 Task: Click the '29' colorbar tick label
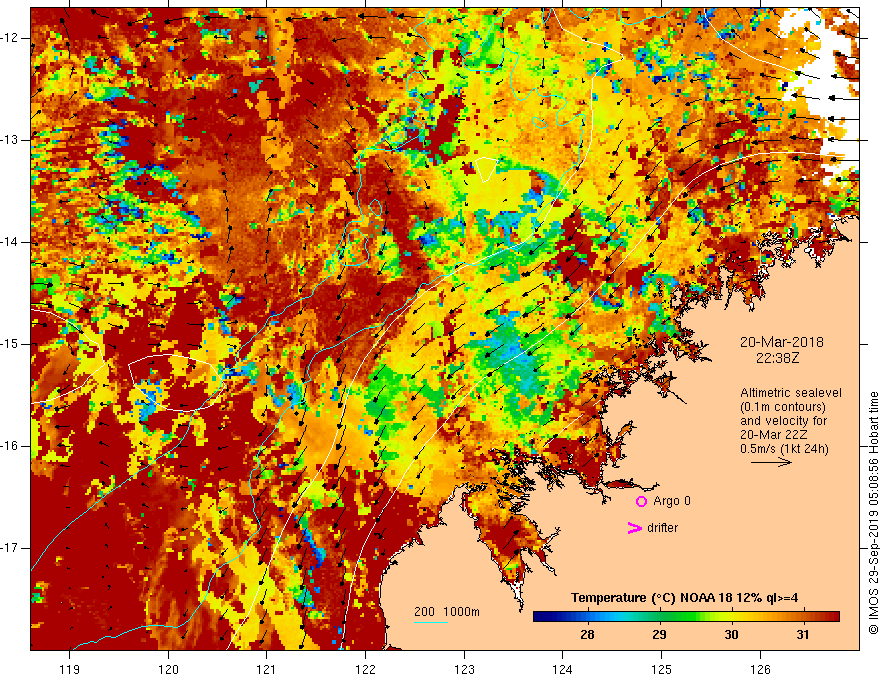(659, 635)
